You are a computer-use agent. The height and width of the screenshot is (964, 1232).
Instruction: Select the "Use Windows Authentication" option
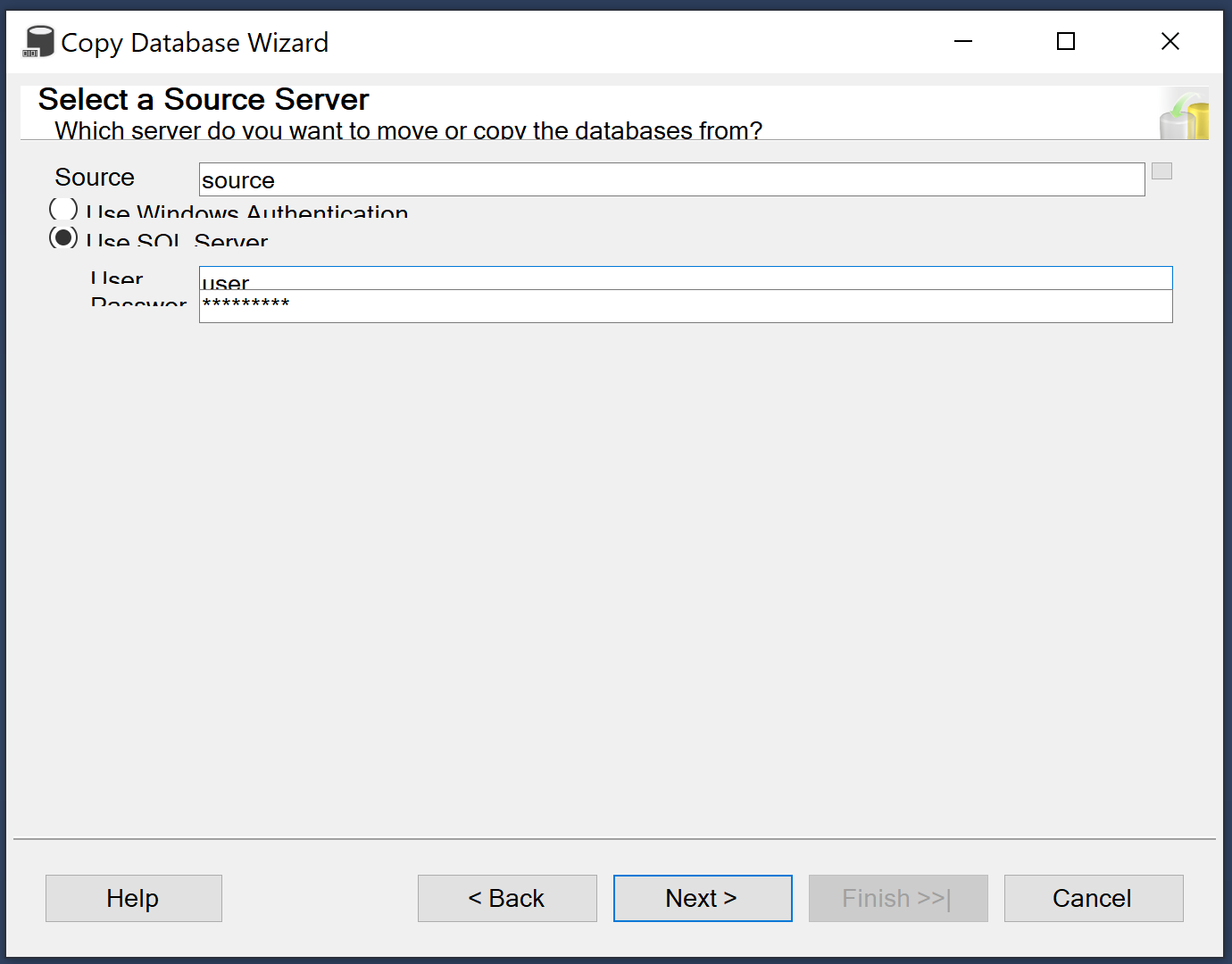pos(62,209)
